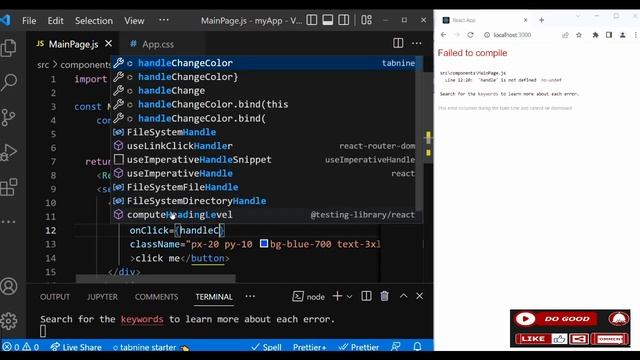Viewport: 640px width, 360px height.
Task: Open the Customize Layout control
Action: 367,20
